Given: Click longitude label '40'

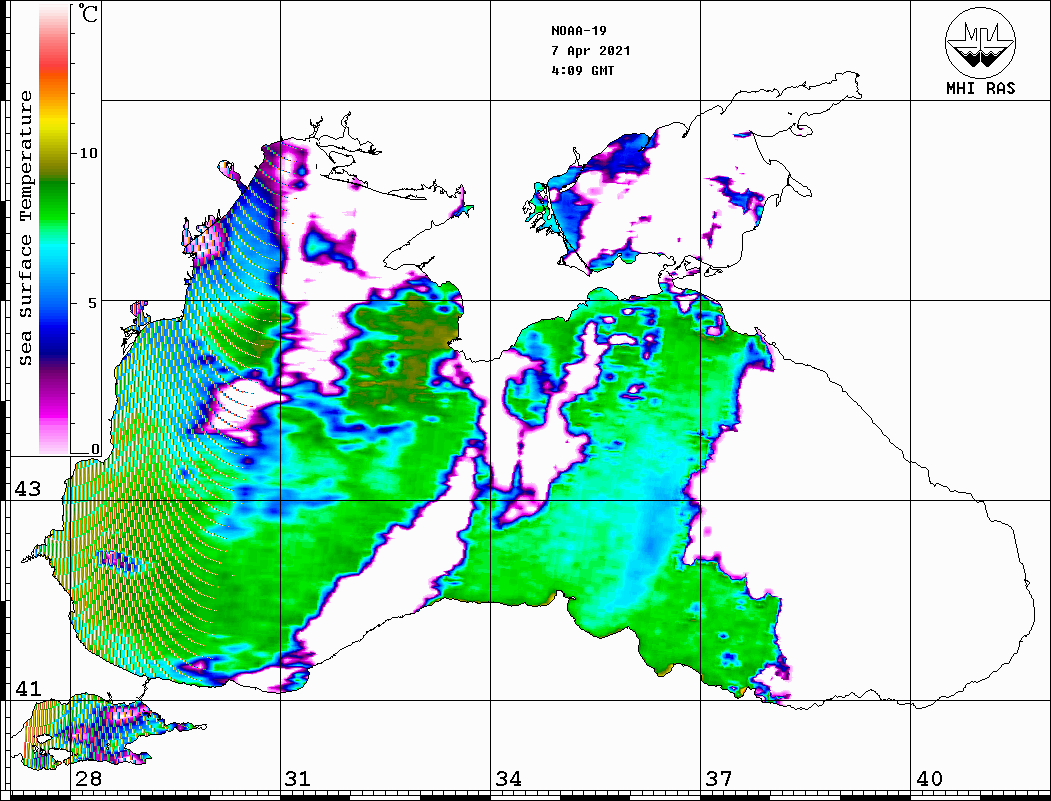Looking at the screenshot, I should click(929, 779).
